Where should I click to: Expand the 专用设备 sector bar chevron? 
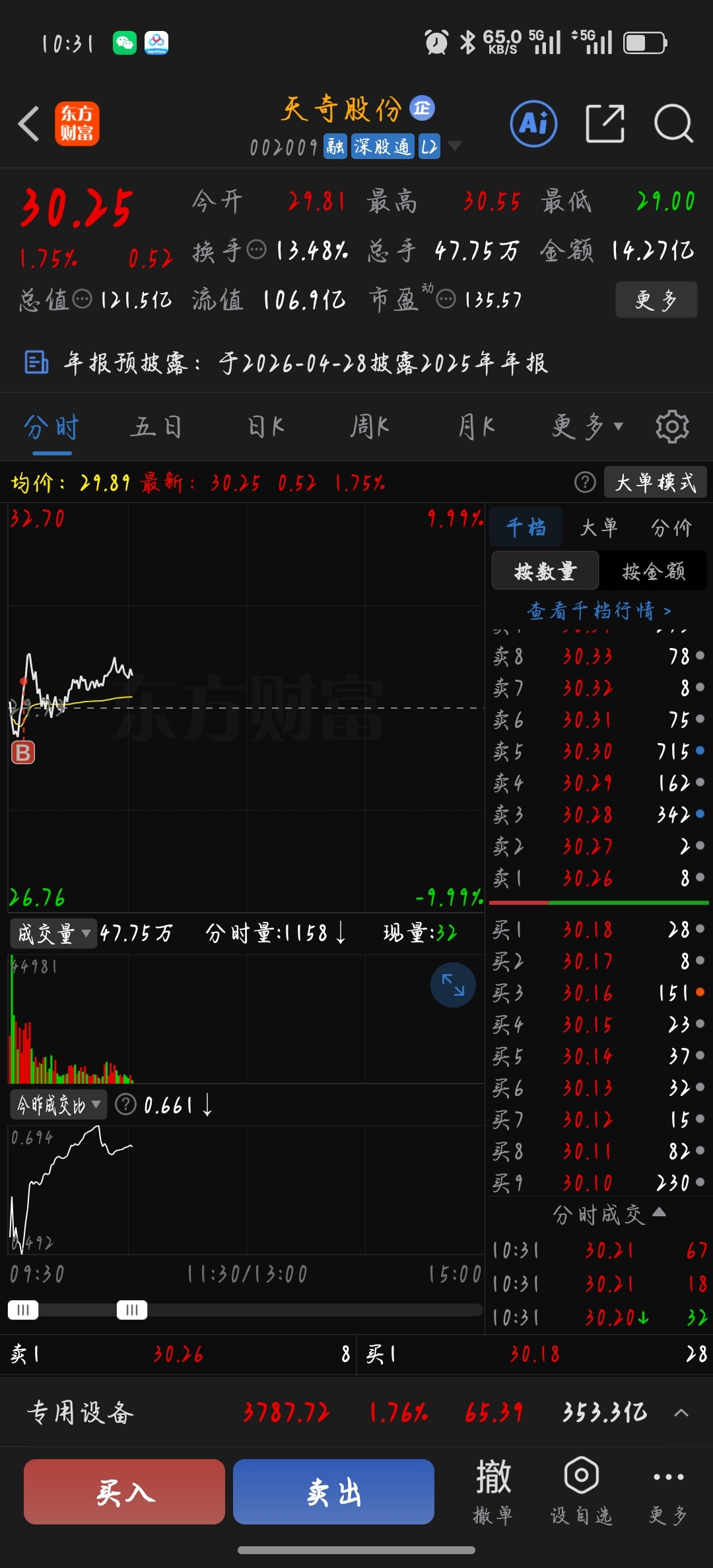pyautogui.click(x=681, y=1413)
